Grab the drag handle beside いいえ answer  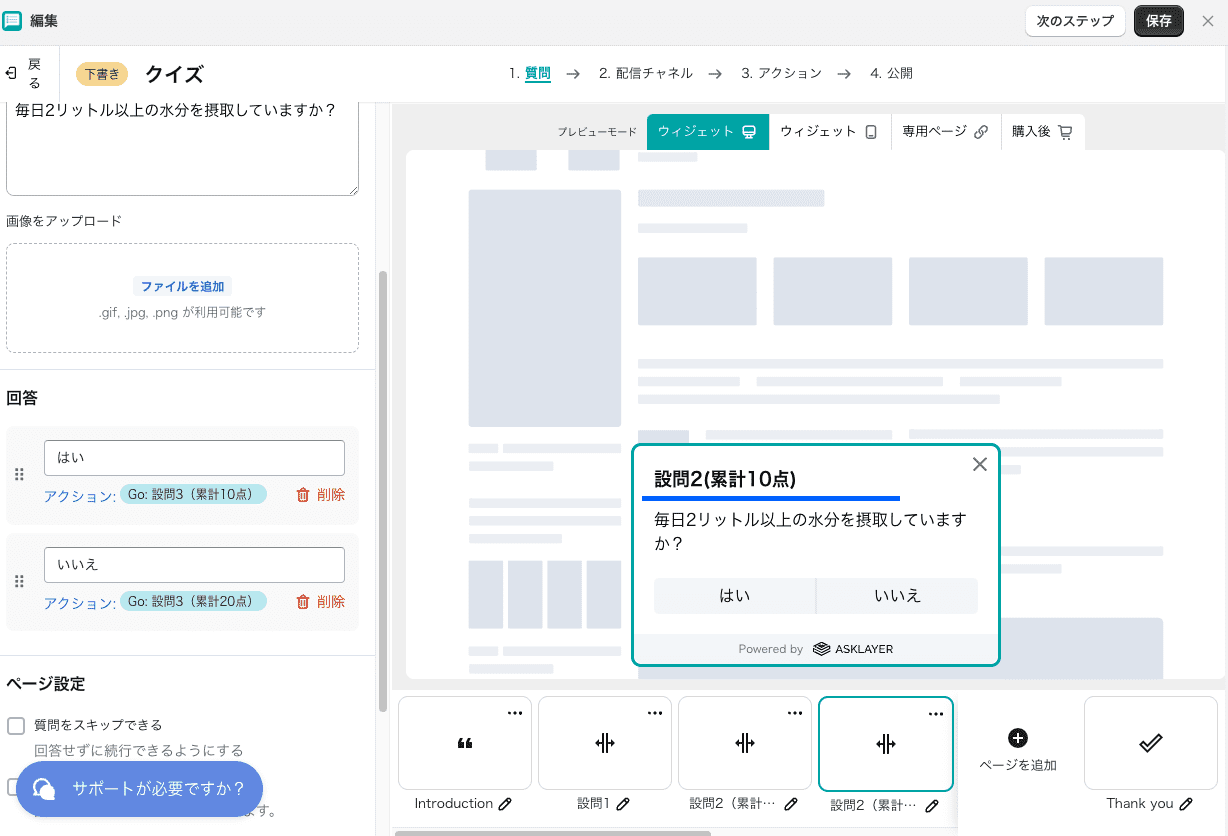18,581
